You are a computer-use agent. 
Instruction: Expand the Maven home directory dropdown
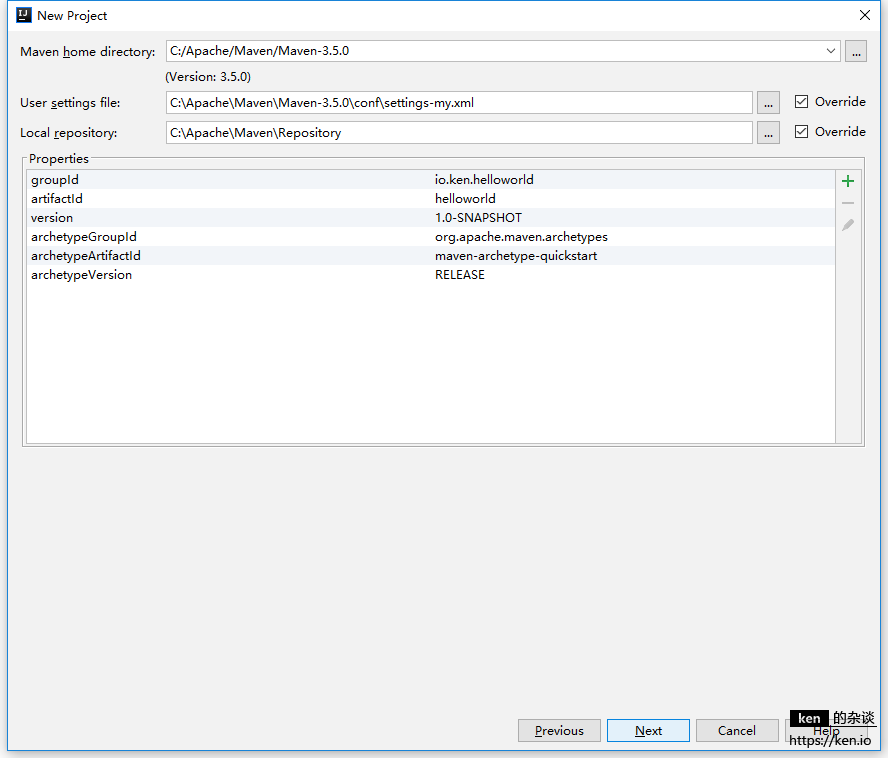tap(830, 51)
